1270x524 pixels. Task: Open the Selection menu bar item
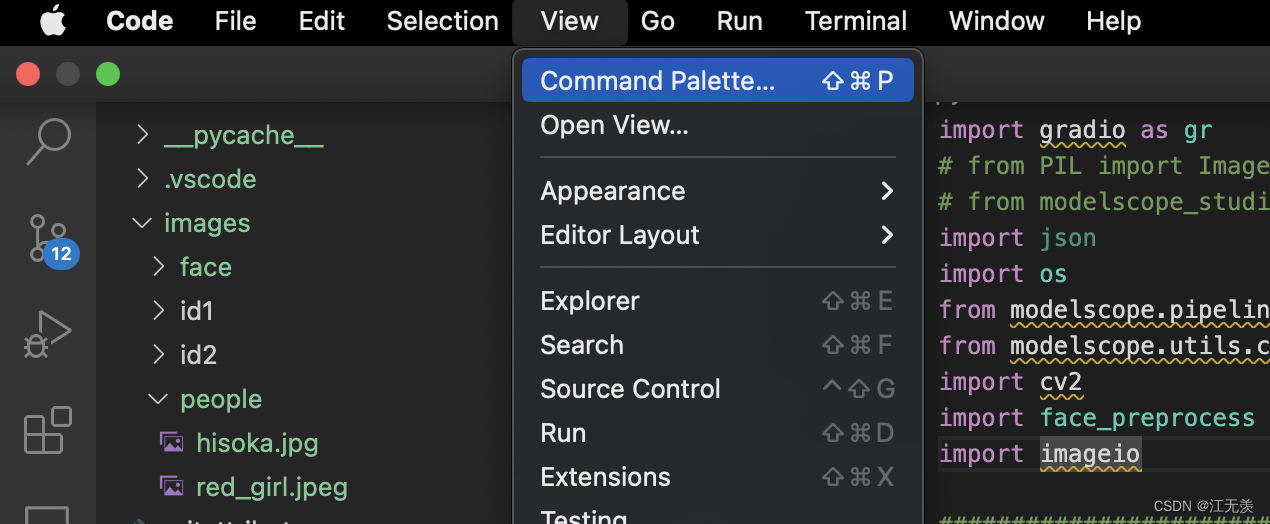[x=442, y=21]
